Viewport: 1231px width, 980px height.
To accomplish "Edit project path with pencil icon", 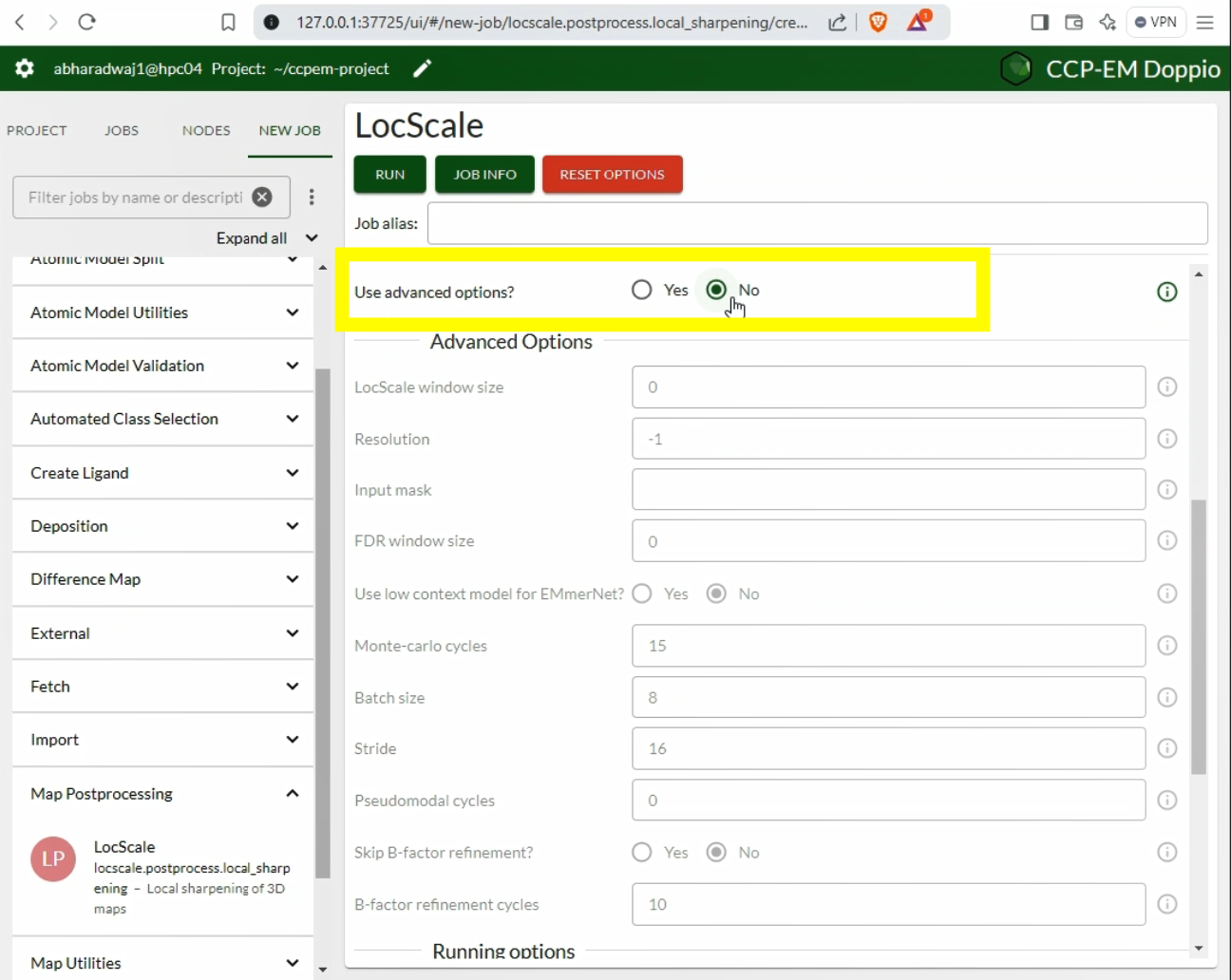I will point(423,68).
